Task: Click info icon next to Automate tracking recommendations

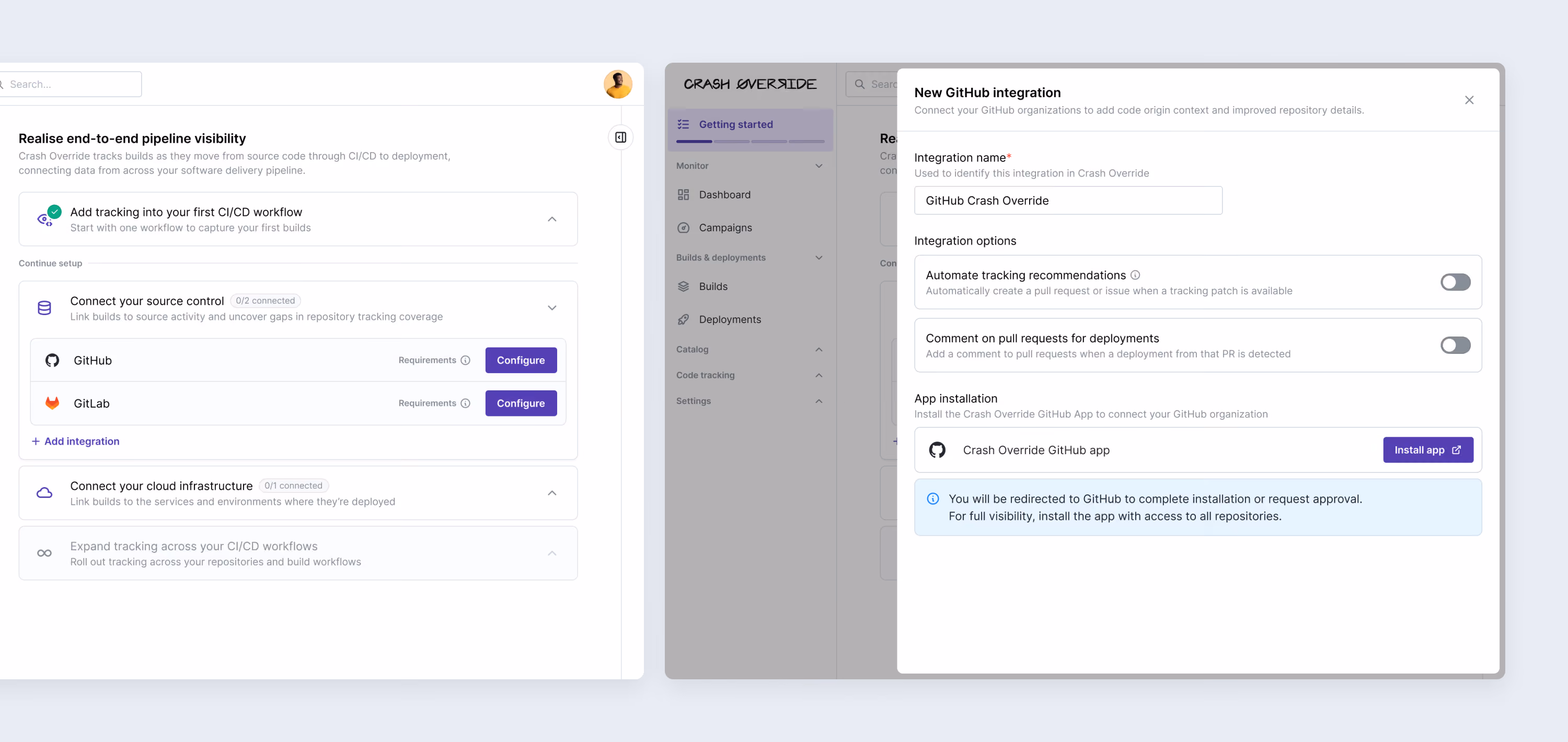Action: (1135, 275)
